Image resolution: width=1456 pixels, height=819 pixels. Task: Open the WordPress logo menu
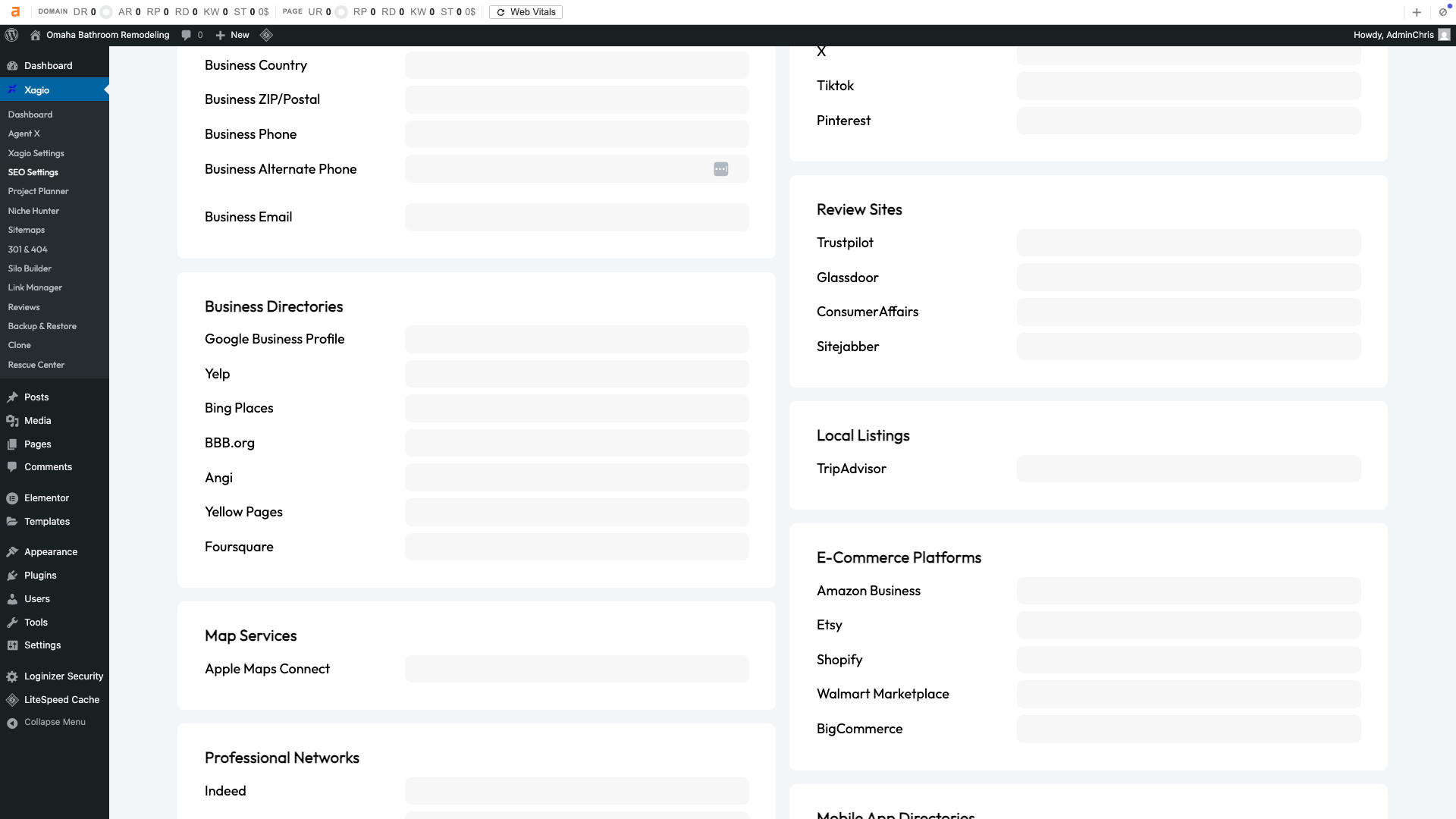click(x=11, y=35)
